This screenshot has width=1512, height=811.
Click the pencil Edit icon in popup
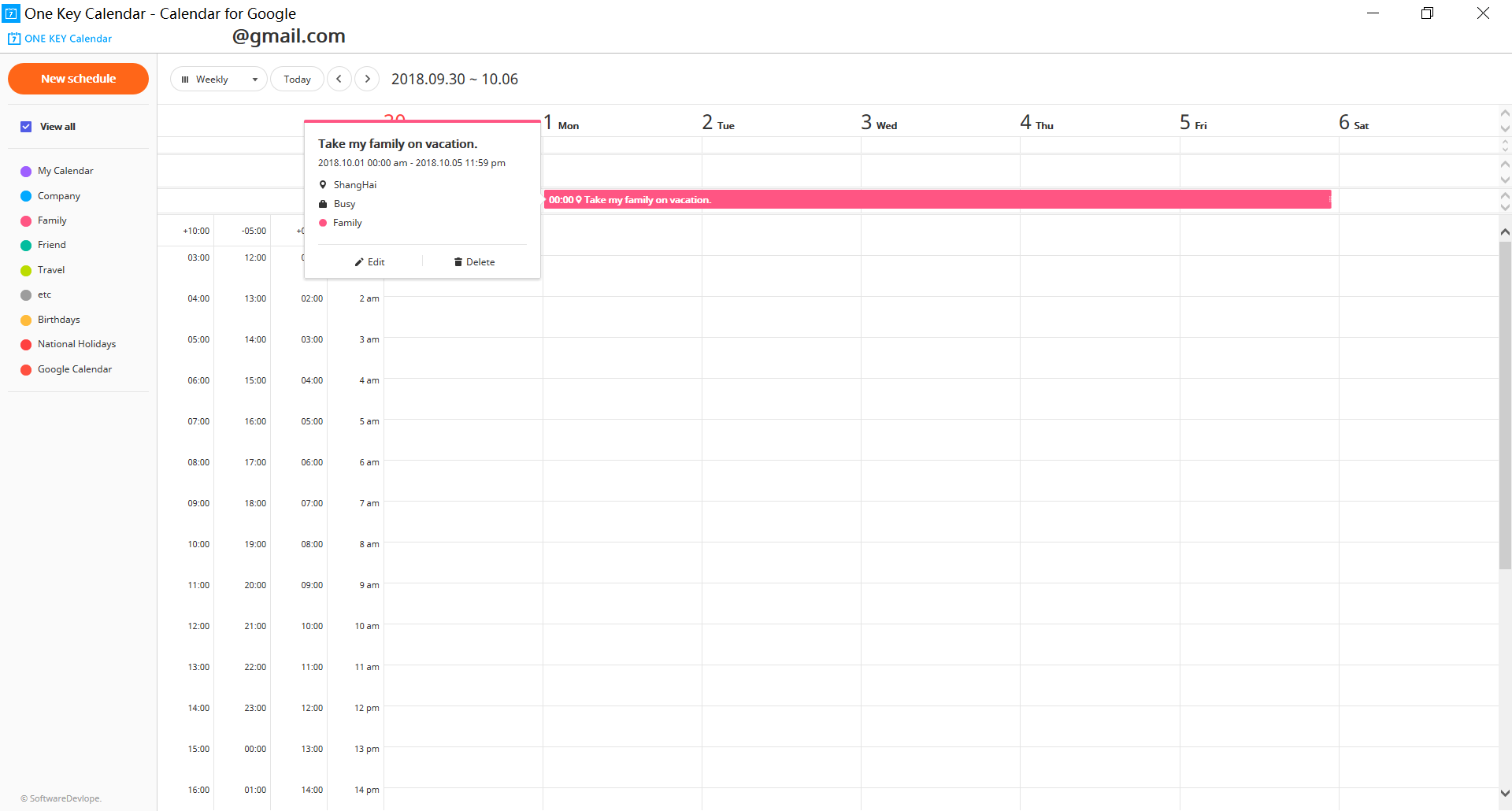coord(359,262)
